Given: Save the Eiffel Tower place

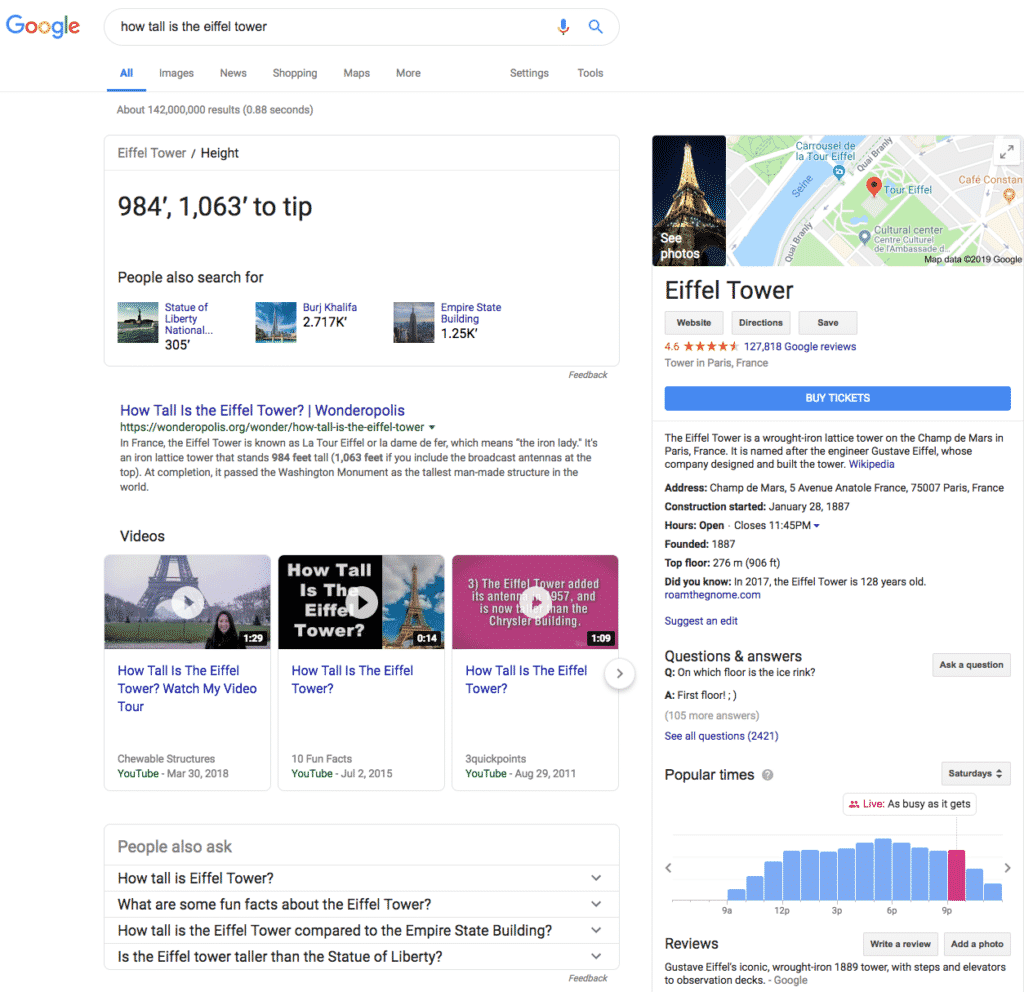Looking at the screenshot, I should (828, 323).
